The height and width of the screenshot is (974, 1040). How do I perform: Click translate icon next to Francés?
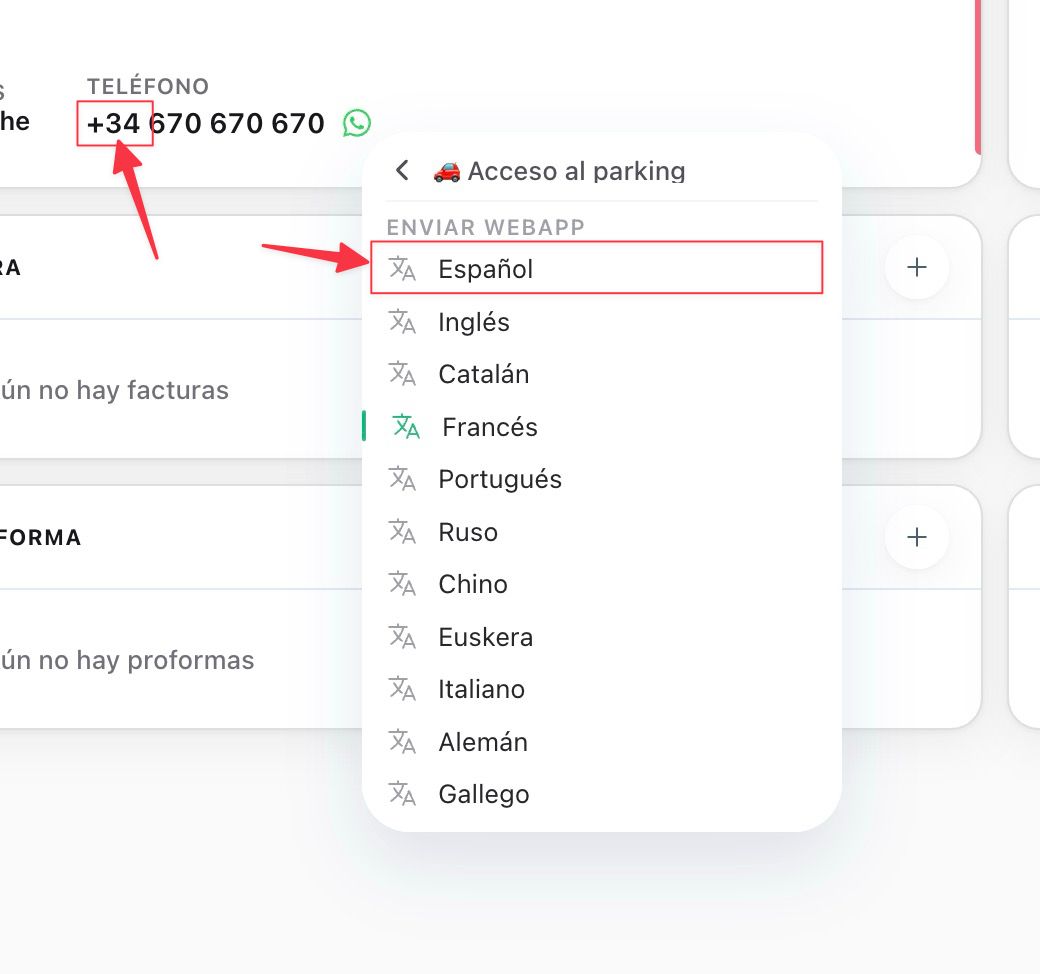406,427
